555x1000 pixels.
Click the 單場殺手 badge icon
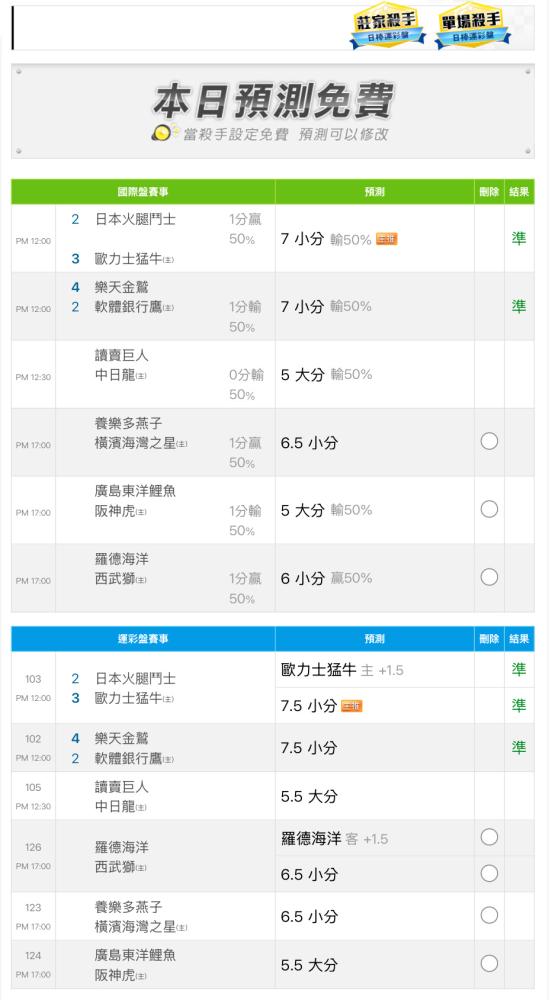click(x=472, y=28)
